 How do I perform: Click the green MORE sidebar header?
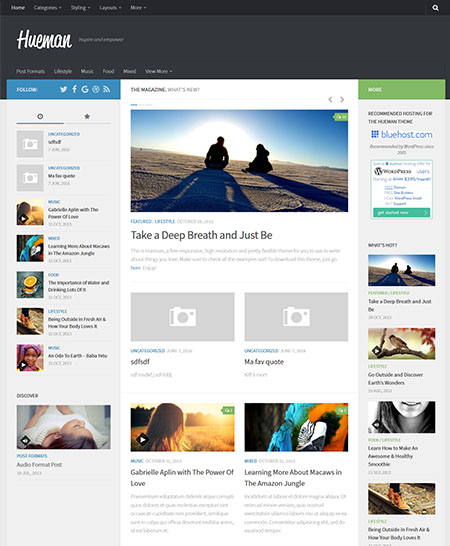tap(402, 89)
